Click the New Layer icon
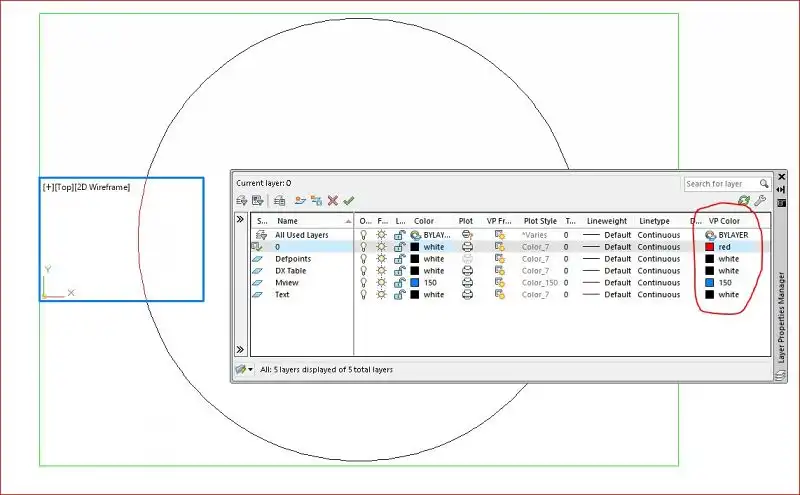This screenshot has height=495, width=800. [x=300, y=201]
